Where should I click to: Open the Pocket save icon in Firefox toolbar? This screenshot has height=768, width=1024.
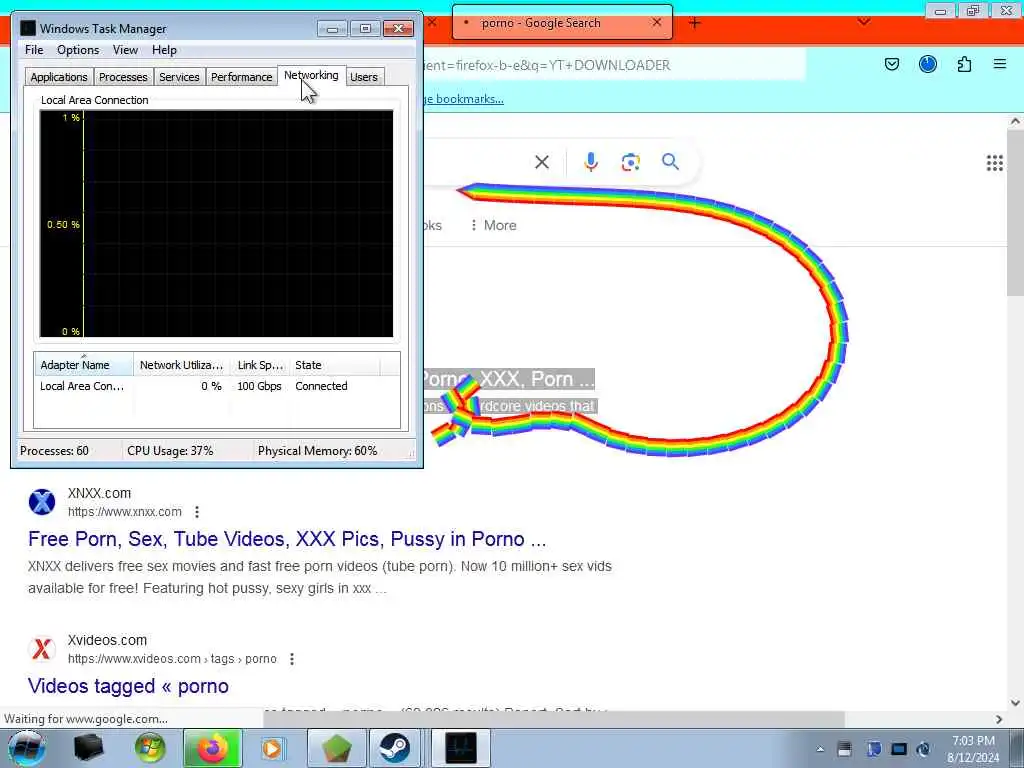pos(891,64)
